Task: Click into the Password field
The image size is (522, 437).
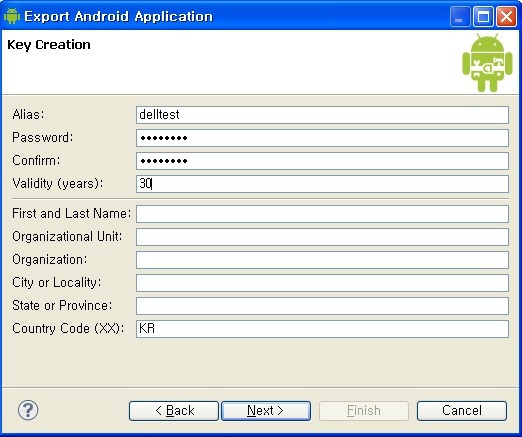Action: coord(322,138)
